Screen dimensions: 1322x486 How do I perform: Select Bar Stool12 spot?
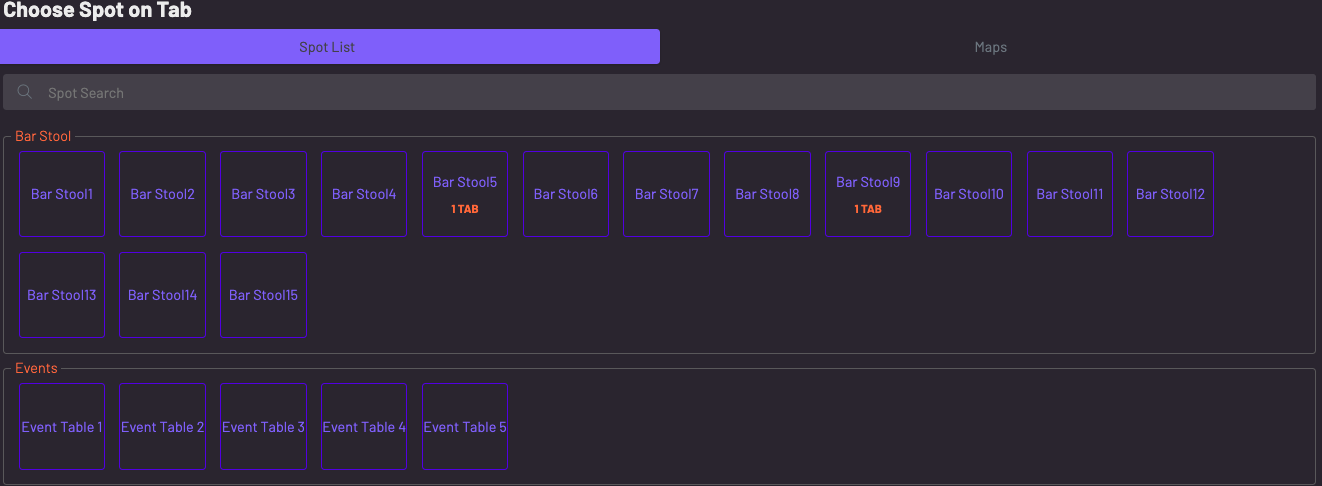point(1170,194)
